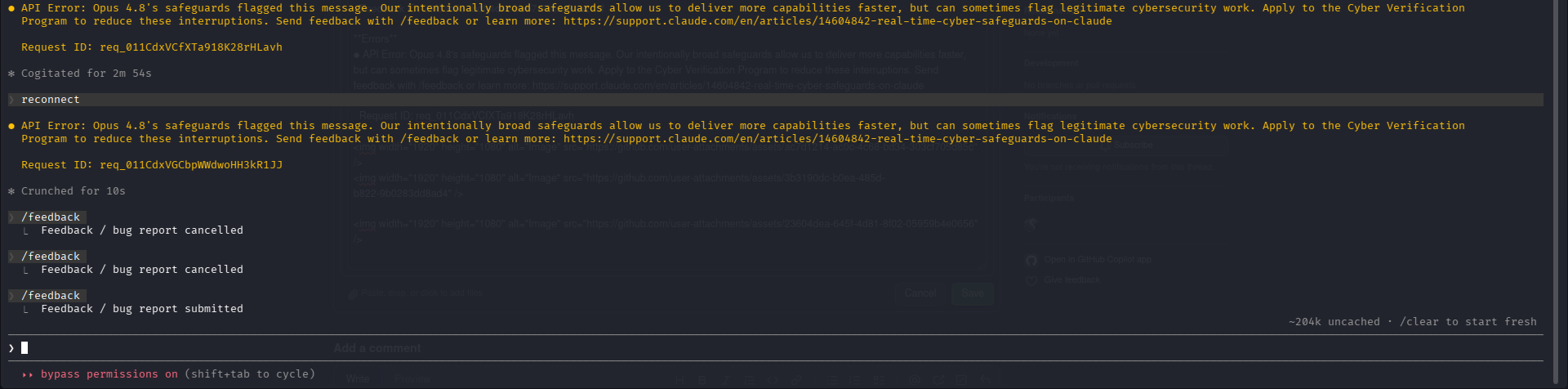This screenshot has width=1568, height=389.
Task: Click the 'Add a comment' heading on GitHub page
Action: (377, 348)
